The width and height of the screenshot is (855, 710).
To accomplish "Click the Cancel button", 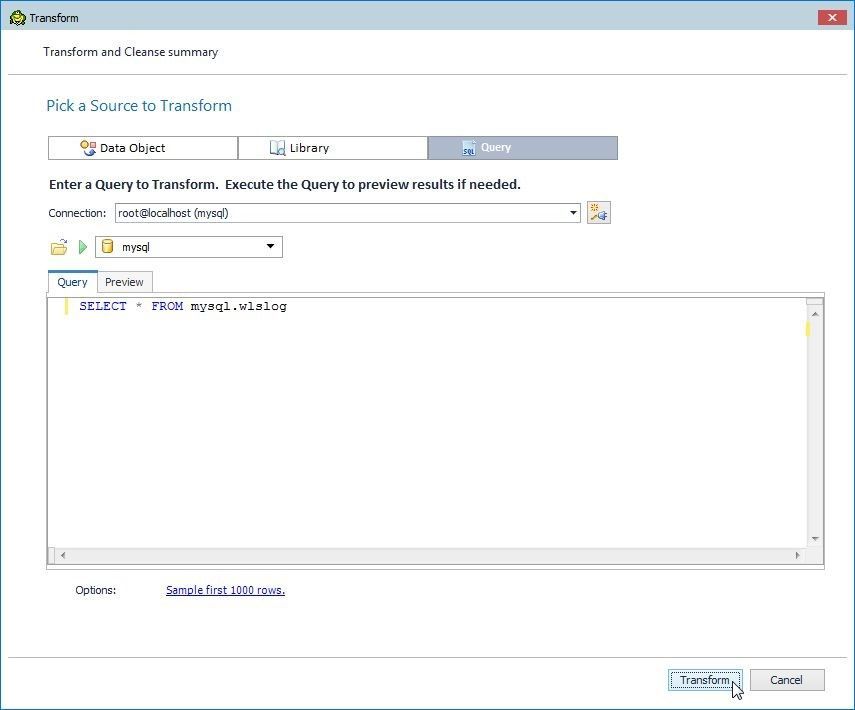I will (787, 680).
